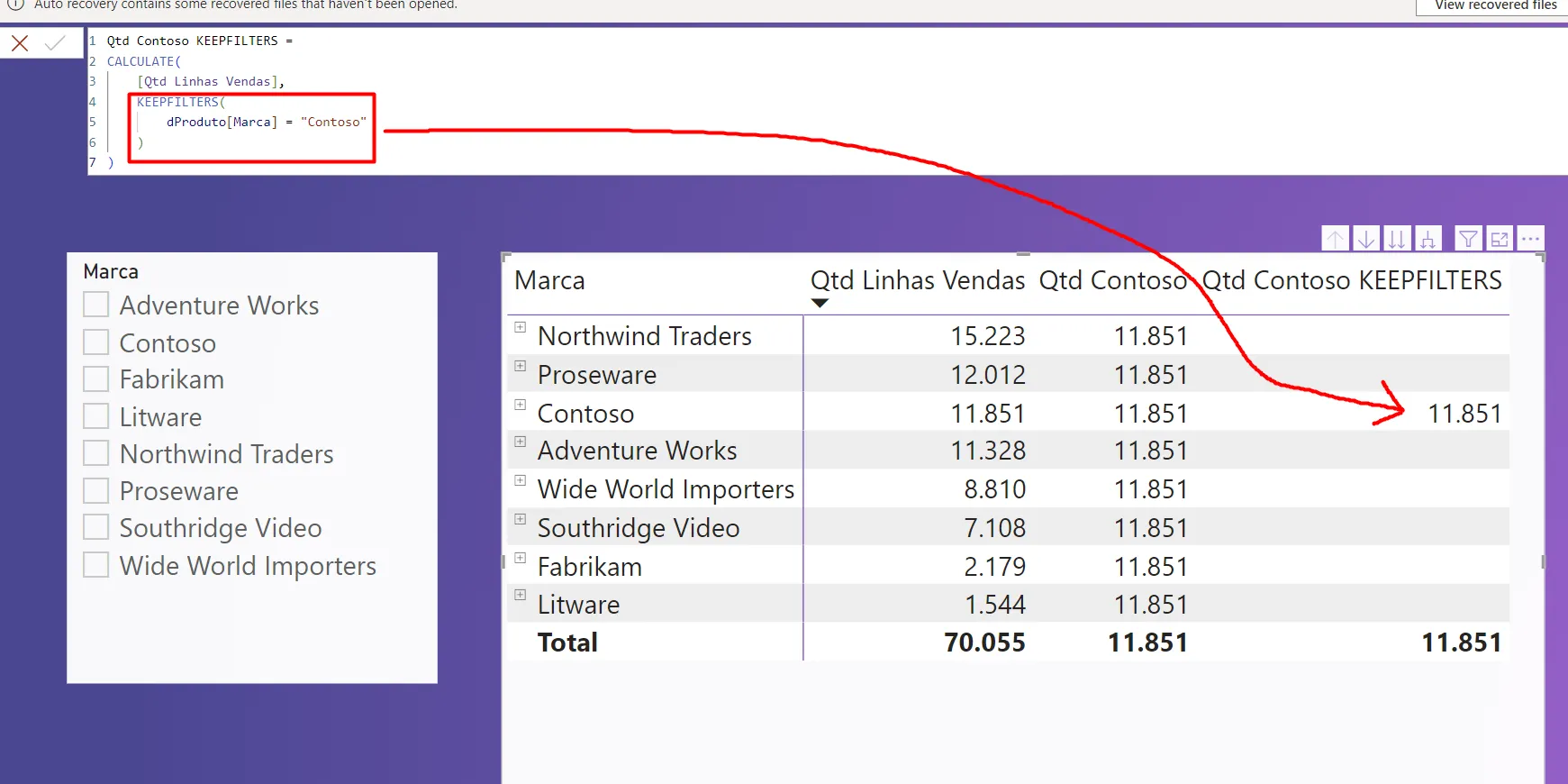Click View recovered files button
The image size is (1568, 784).
coord(1495,6)
